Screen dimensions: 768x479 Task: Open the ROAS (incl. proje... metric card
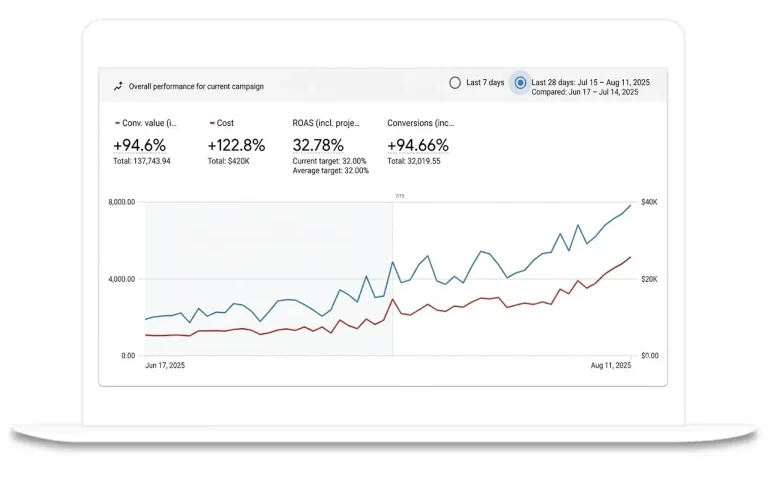[331, 146]
